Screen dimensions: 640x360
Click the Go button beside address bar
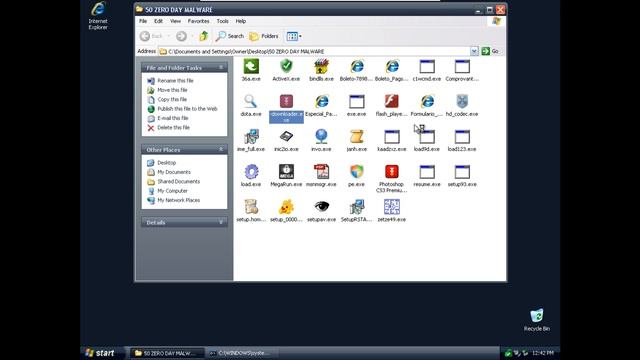490,51
